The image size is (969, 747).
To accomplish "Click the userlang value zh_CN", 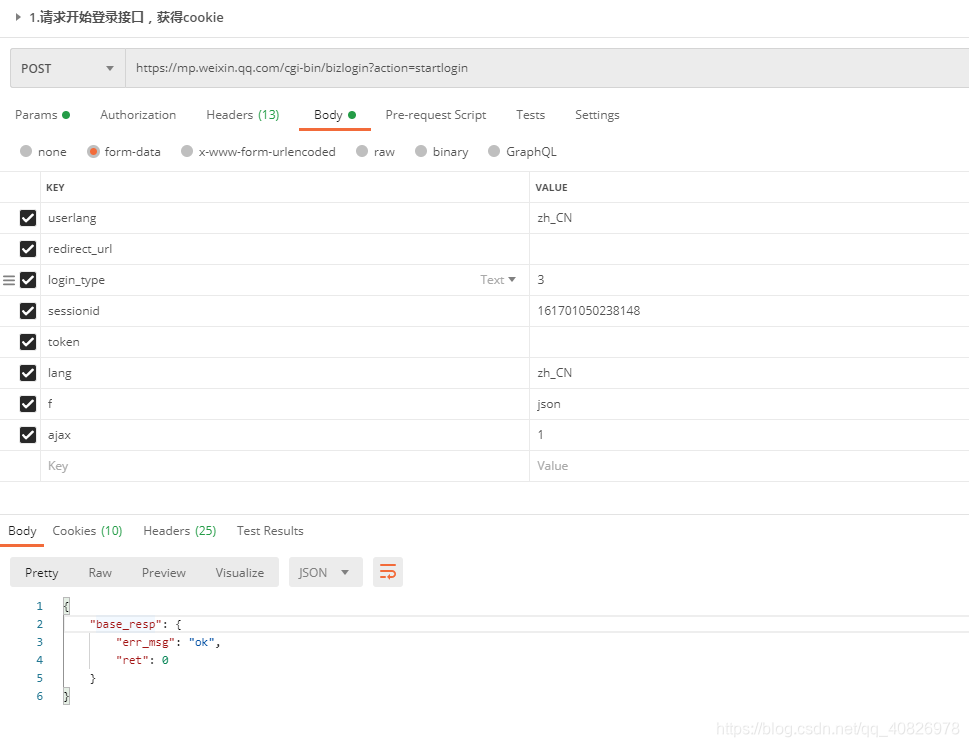I will pyautogui.click(x=554, y=217).
